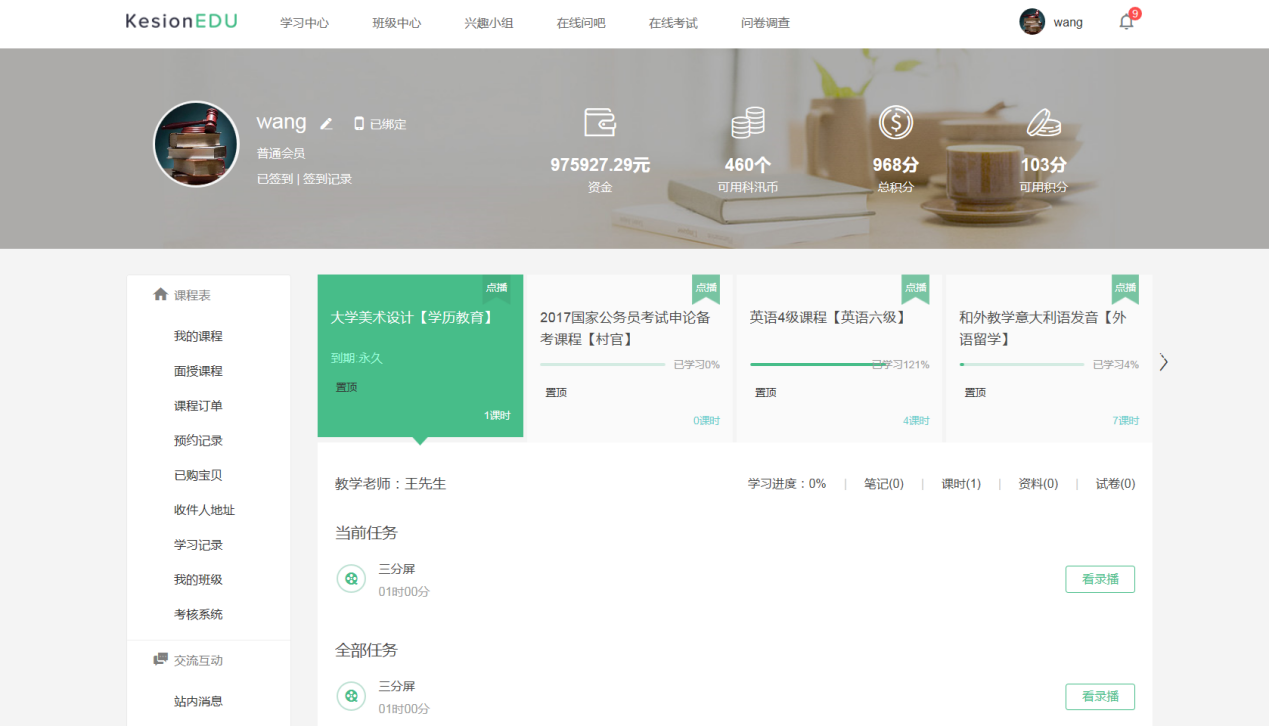Click the green circle icon beside 三分屏 task
Screen dimensions: 1269x726
(350, 579)
